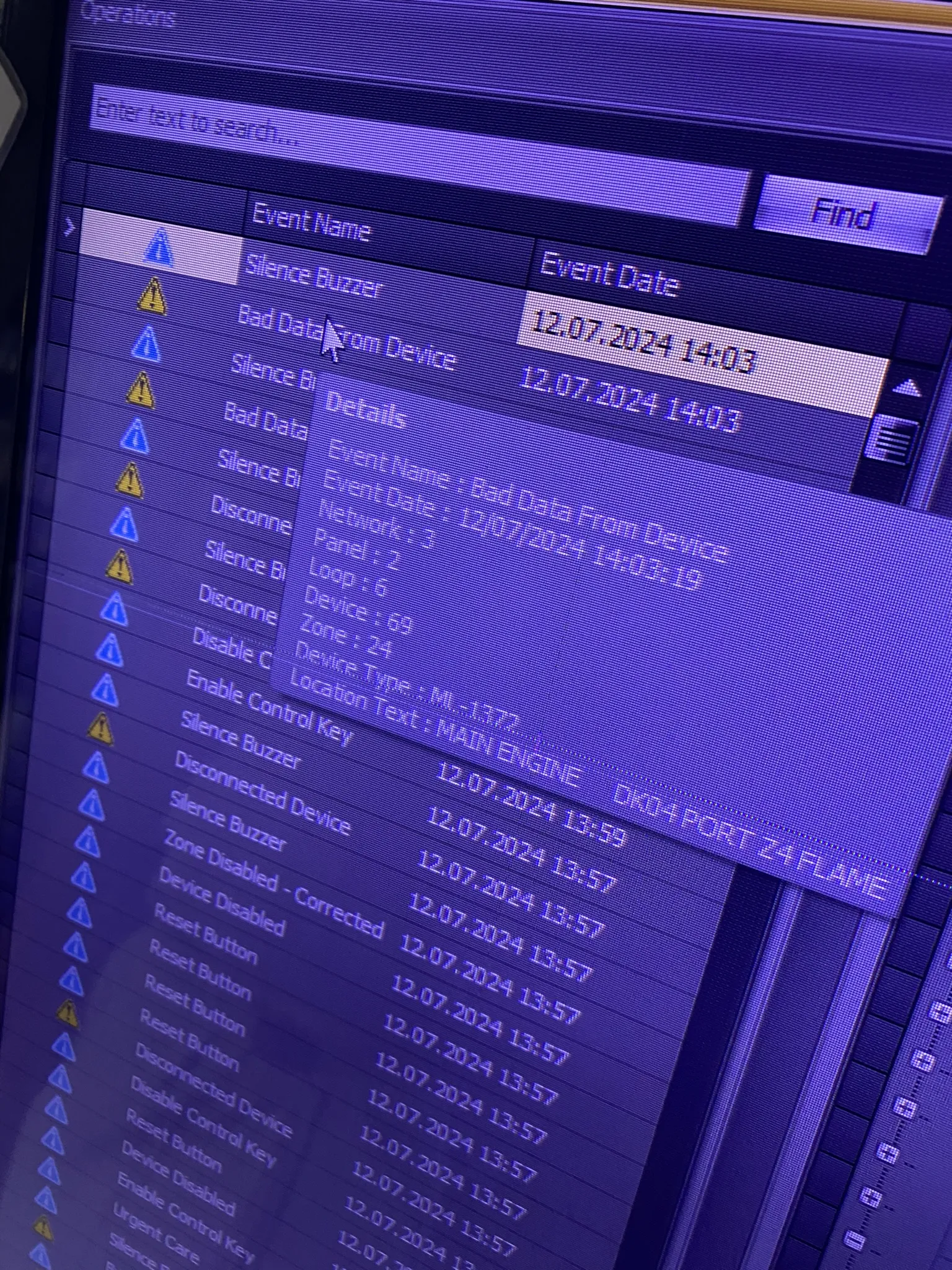Click info icon beside Zone Disabled - Corrected
The height and width of the screenshot is (1270, 952).
(x=87, y=841)
